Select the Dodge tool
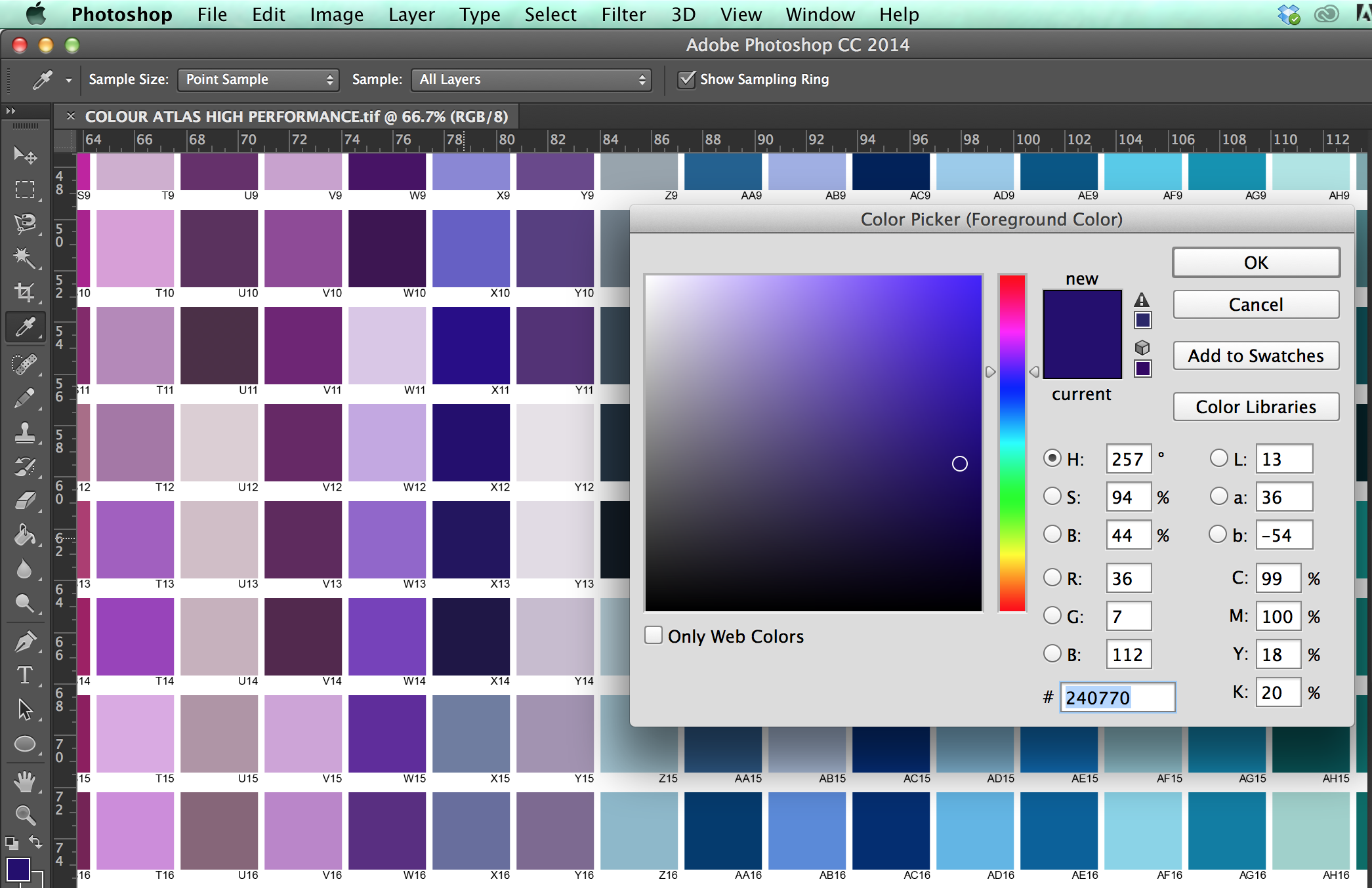 click(25, 603)
